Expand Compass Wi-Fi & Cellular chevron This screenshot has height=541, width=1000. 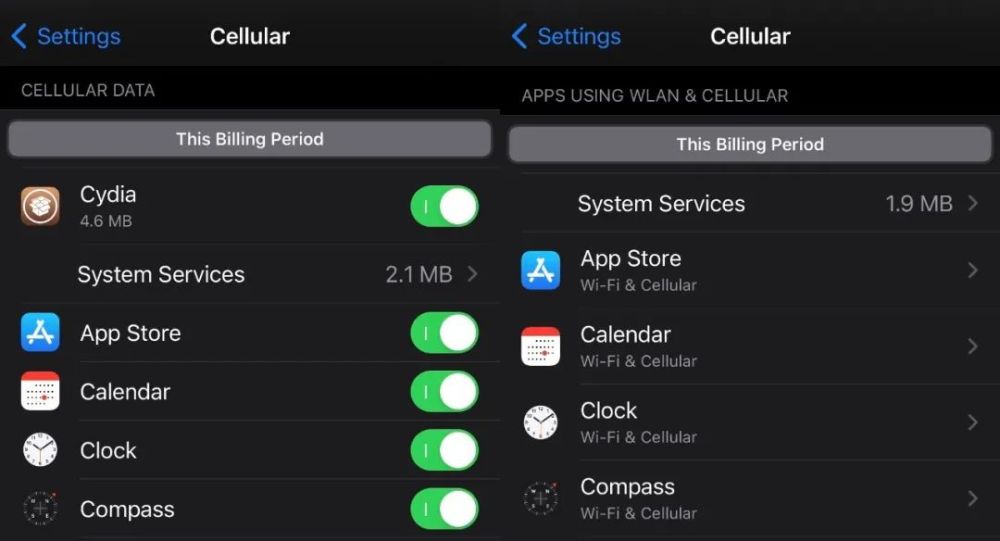[972, 498]
